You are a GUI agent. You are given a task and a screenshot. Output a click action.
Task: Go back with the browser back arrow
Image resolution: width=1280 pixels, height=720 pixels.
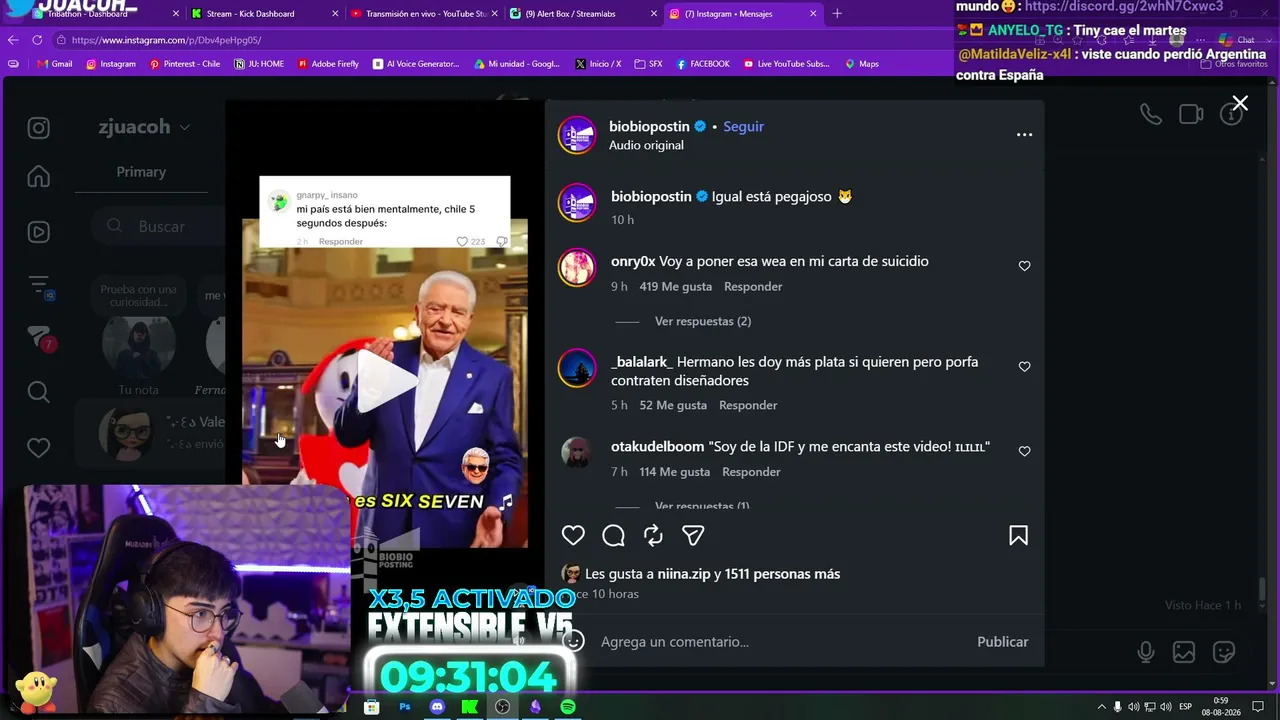13,40
